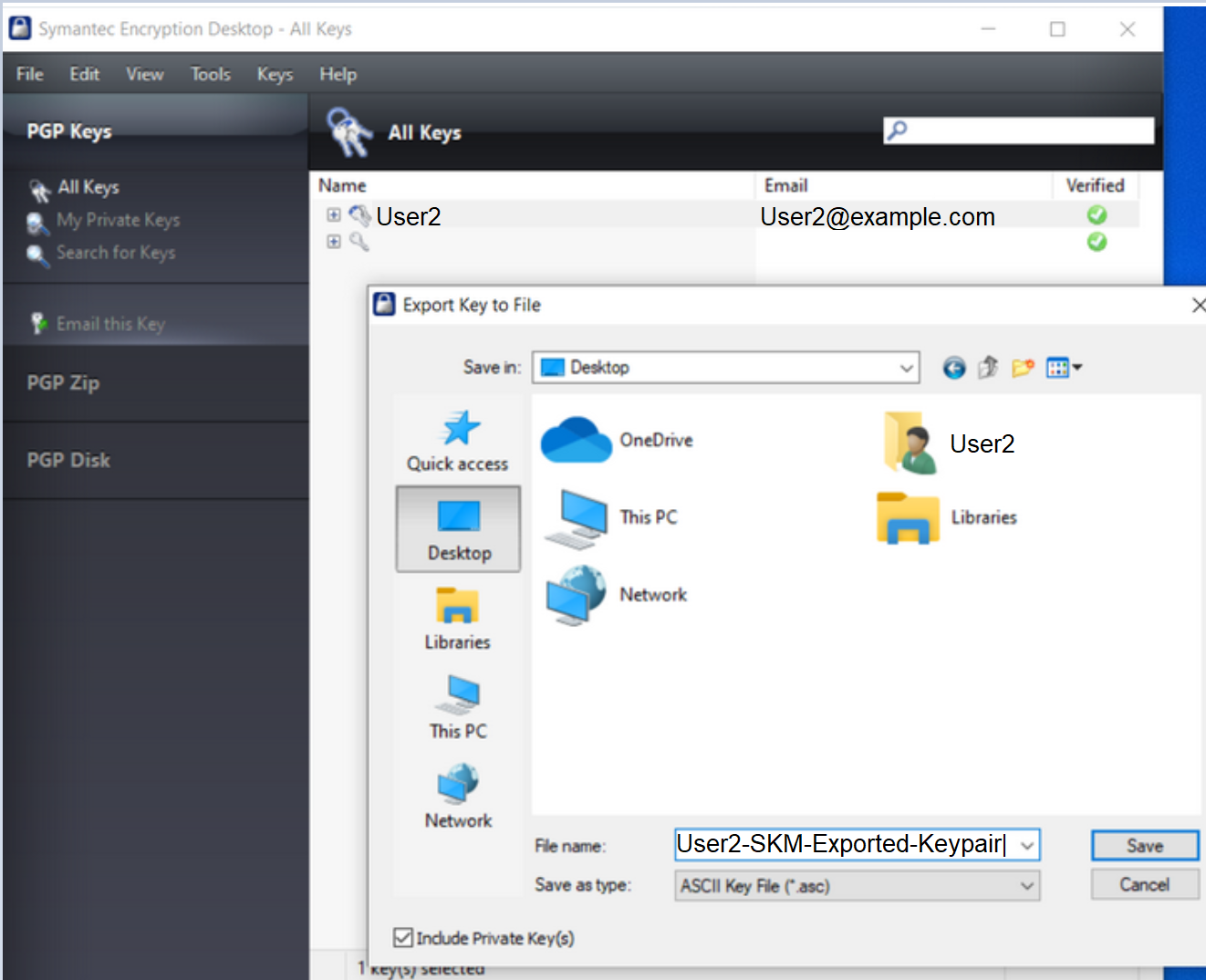Open the File name history dropdown arrow

tap(1027, 845)
